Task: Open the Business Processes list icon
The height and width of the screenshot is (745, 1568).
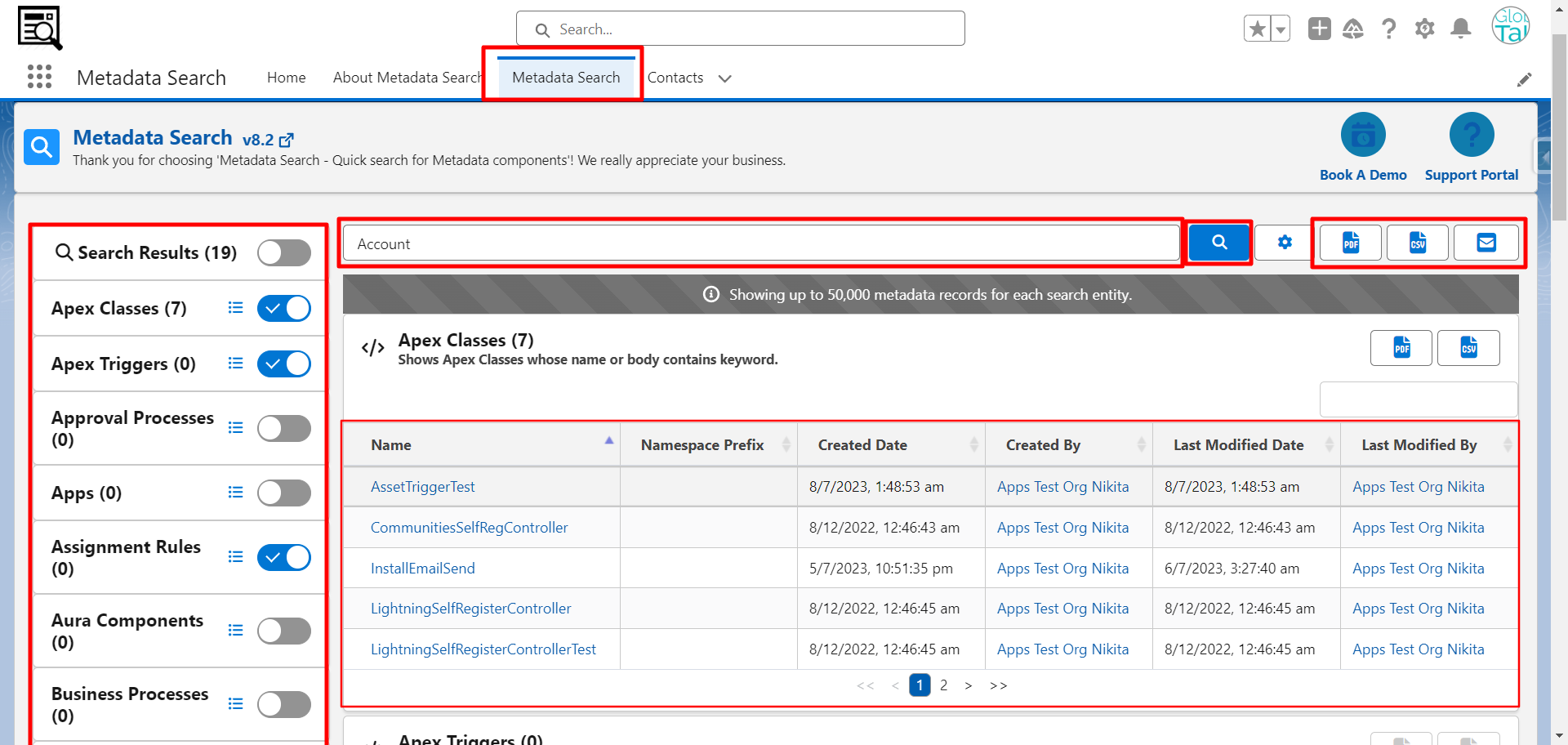Action: (x=235, y=704)
